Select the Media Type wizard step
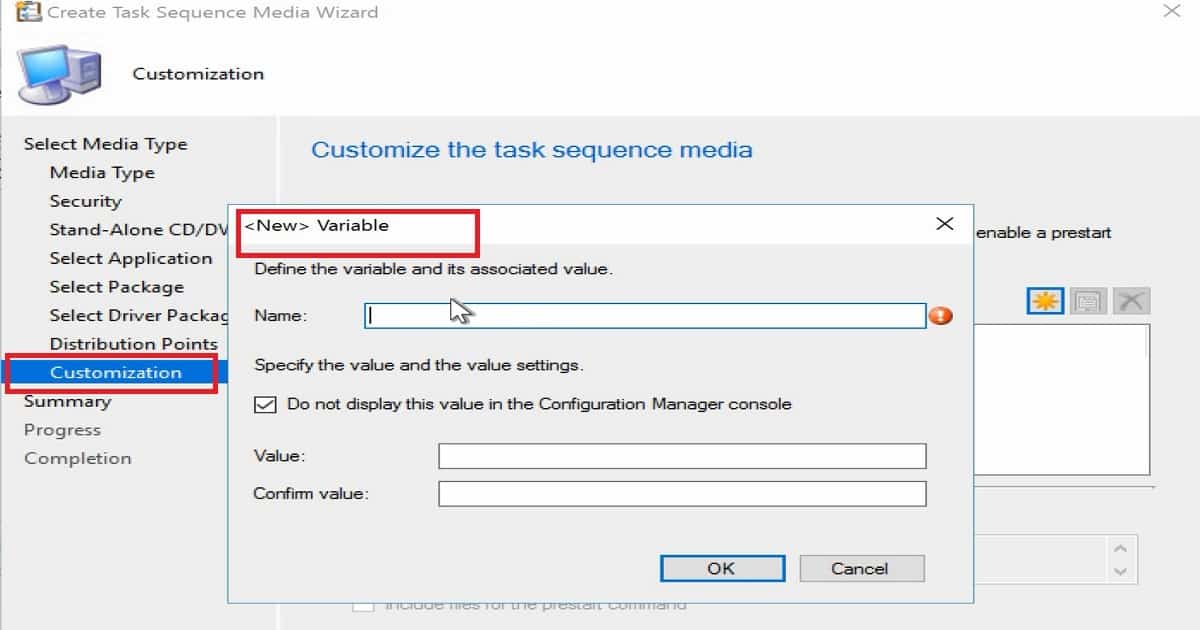Screen dimensions: 1200x630 tap(102, 172)
